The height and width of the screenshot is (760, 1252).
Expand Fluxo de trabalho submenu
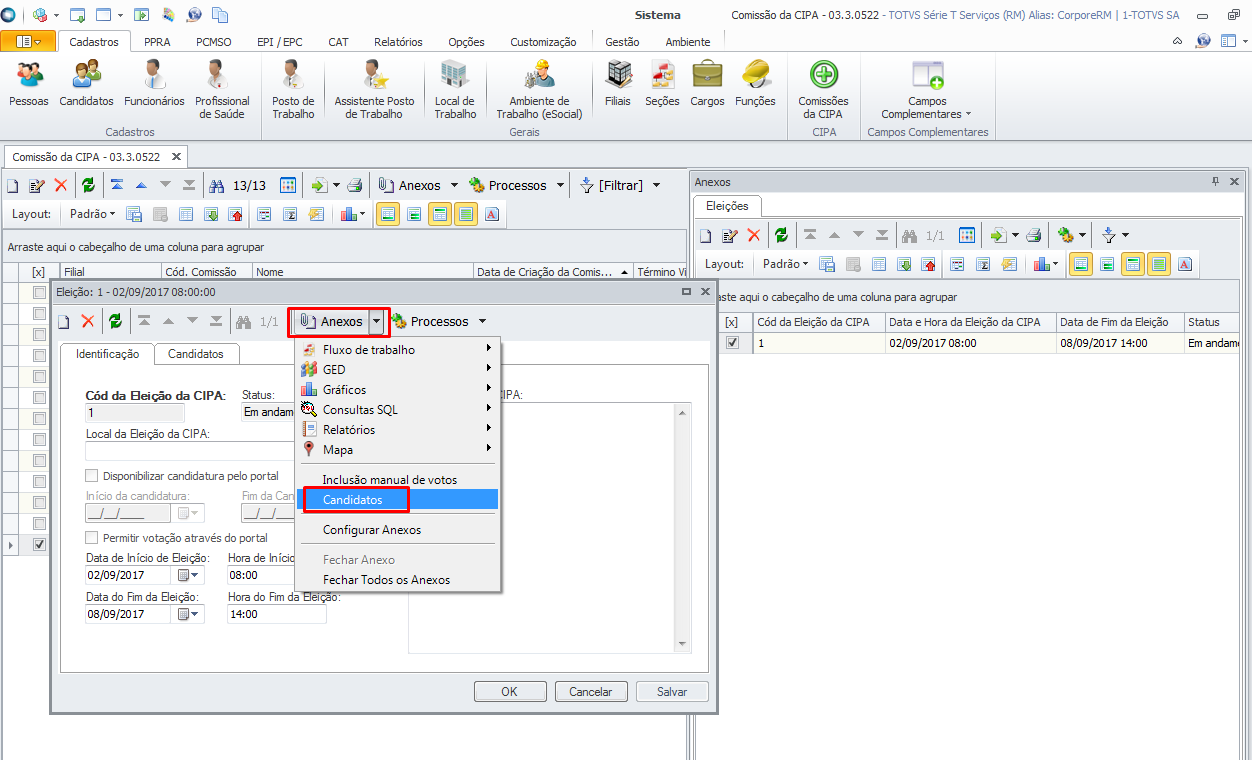(x=397, y=350)
